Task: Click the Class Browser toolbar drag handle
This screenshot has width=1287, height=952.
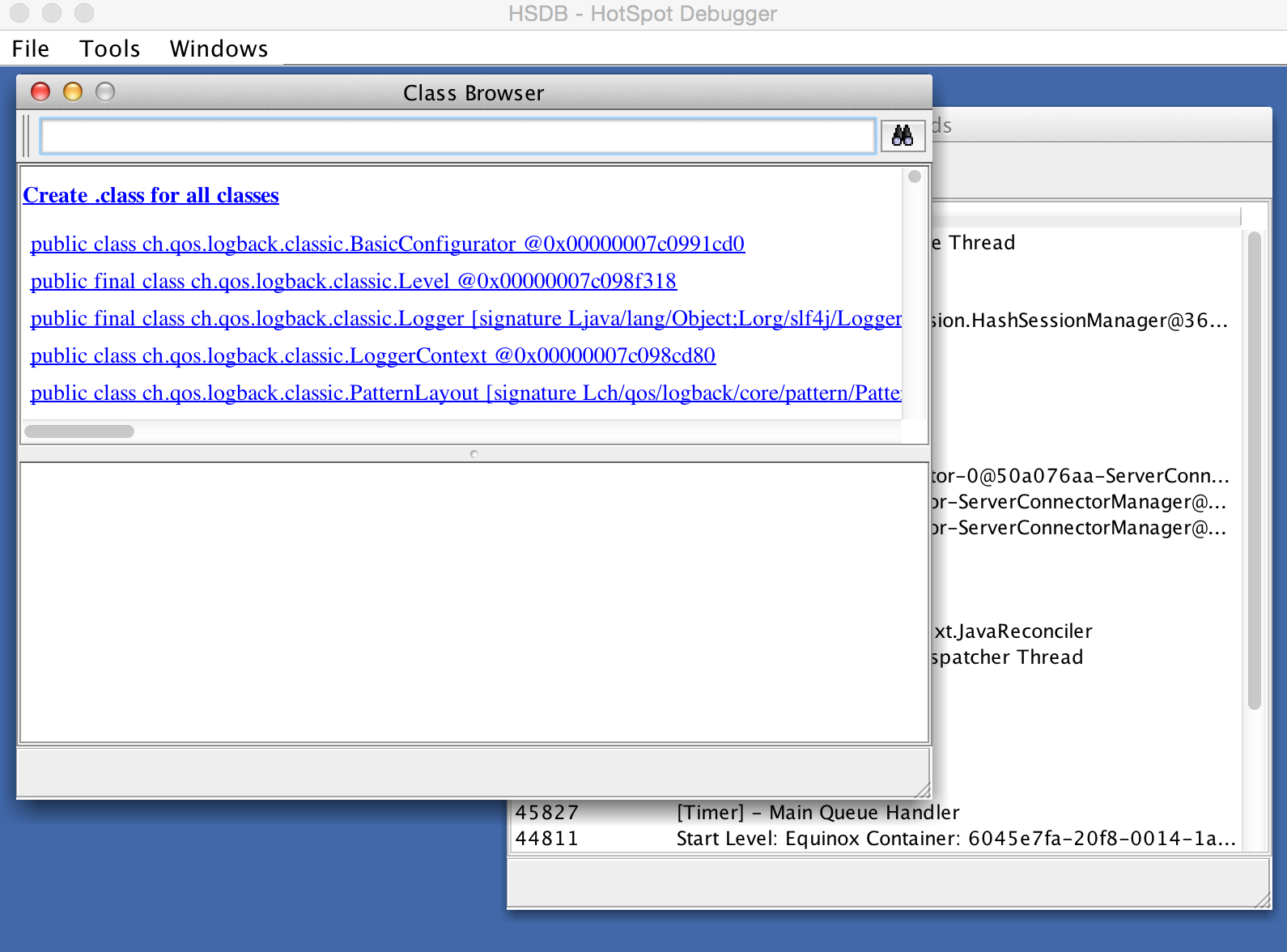Action: 27,135
